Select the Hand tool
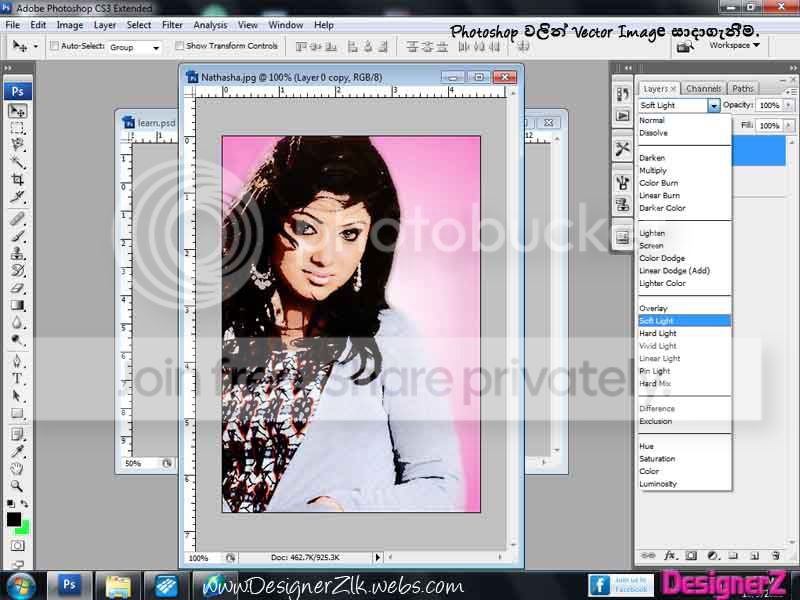800x600 pixels. pyautogui.click(x=17, y=468)
